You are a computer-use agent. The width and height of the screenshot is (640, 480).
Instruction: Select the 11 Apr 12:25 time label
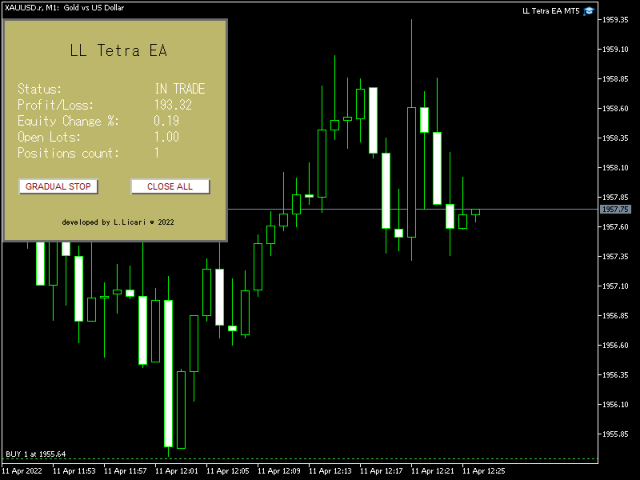pos(484,471)
